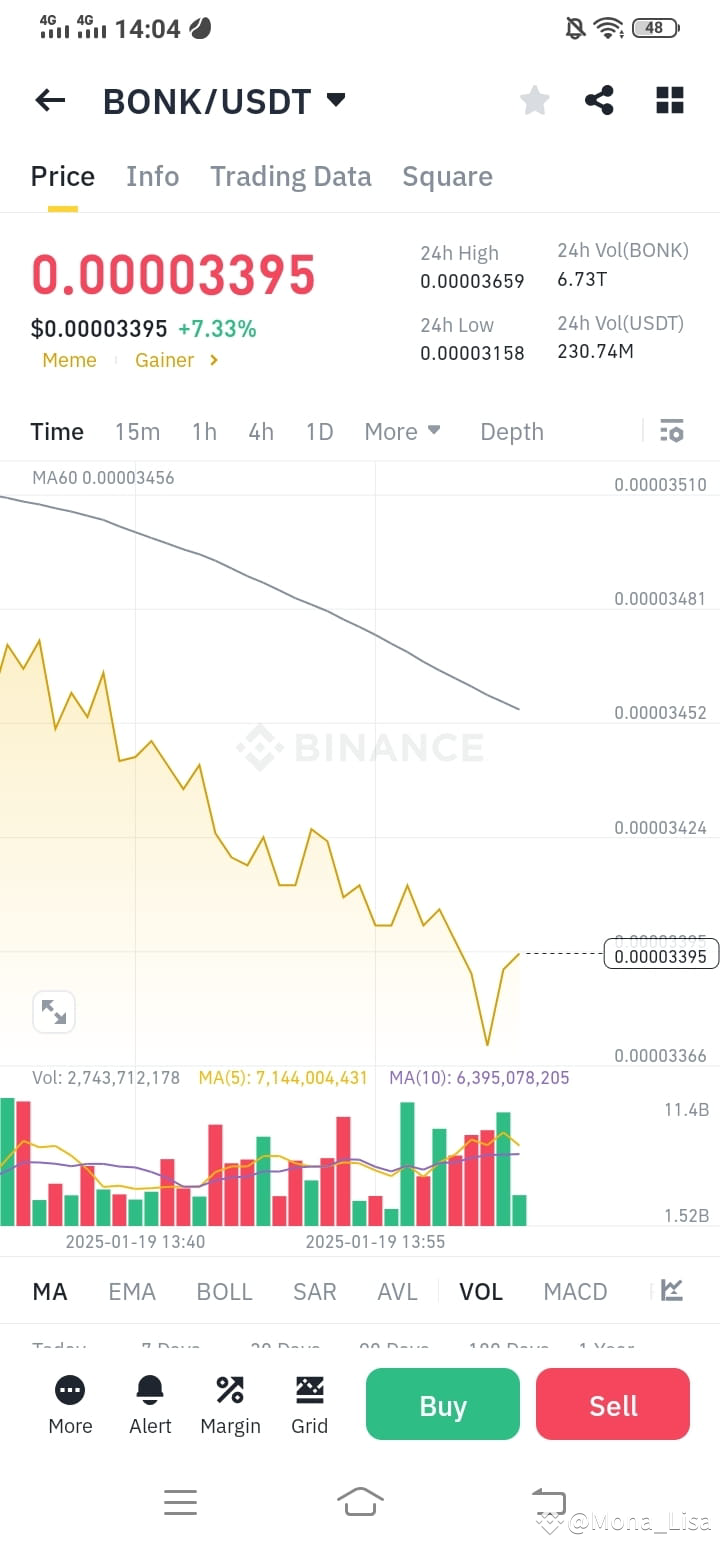The image size is (720, 1544).
Task: Open the Depth view
Action: [511, 431]
